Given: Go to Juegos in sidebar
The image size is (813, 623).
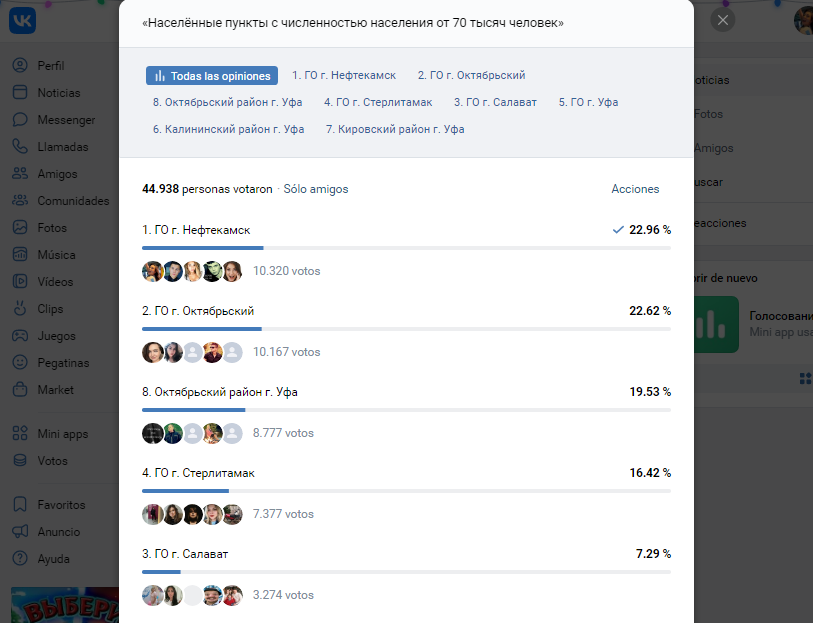Looking at the screenshot, I should click(x=20, y=336).
